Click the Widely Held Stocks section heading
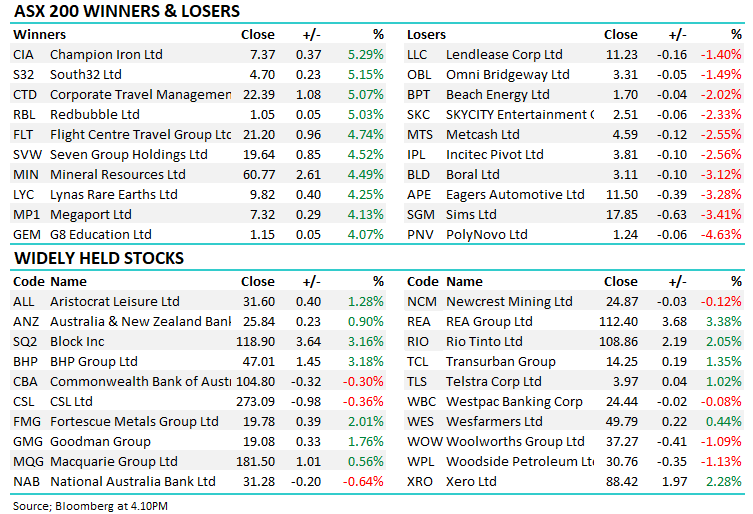 97,258
